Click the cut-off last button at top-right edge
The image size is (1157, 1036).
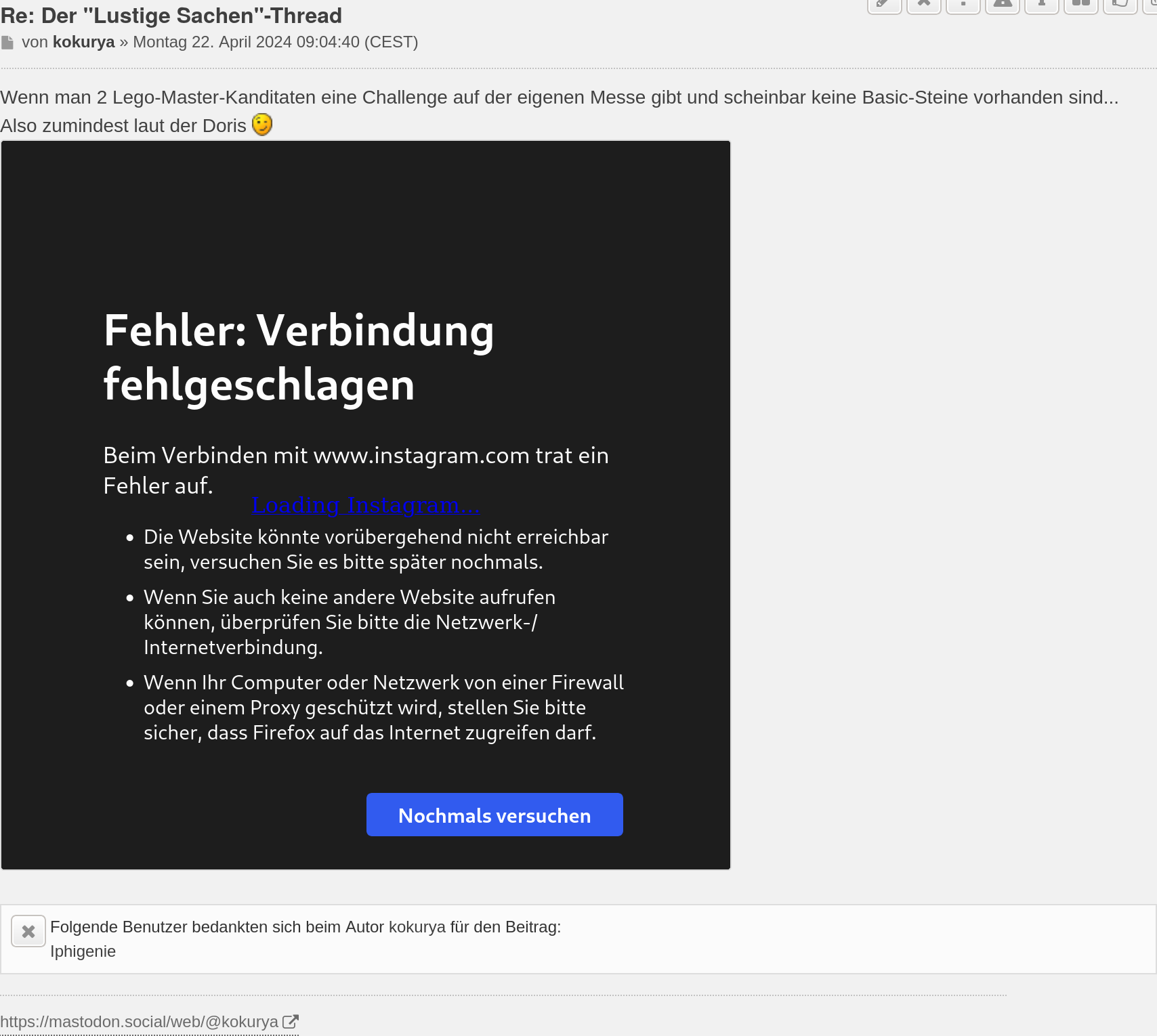click(1151, 4)
